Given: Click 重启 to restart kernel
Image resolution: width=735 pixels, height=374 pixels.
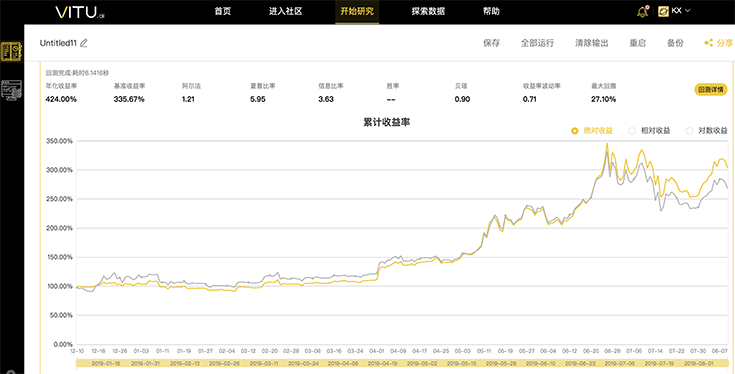Looking at the screenshot, I should click(638, 43).
